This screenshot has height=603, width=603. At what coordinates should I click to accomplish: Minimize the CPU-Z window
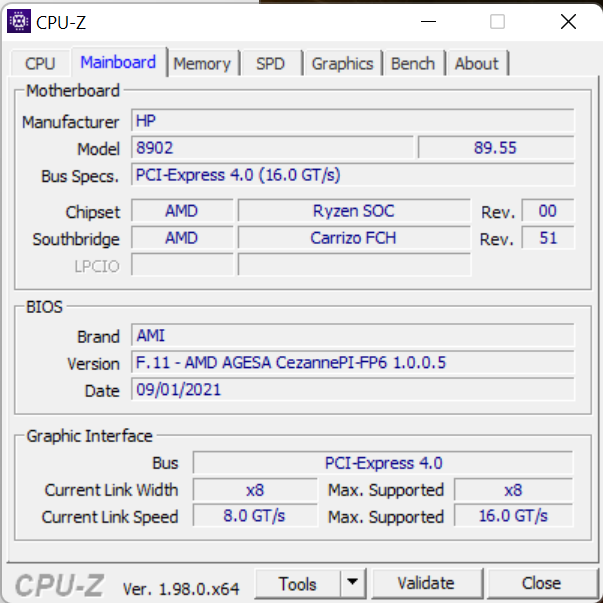pos(428,22)
